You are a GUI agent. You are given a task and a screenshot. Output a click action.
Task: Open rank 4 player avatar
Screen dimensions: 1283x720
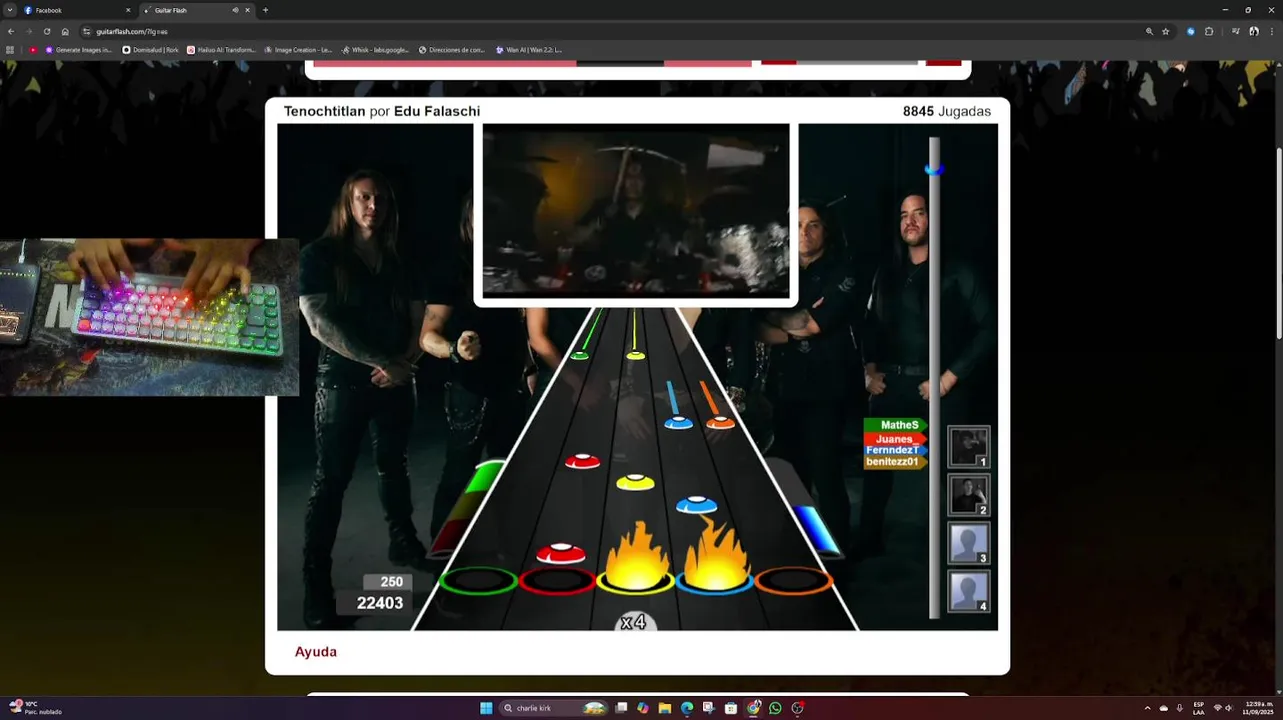(969, 591)
